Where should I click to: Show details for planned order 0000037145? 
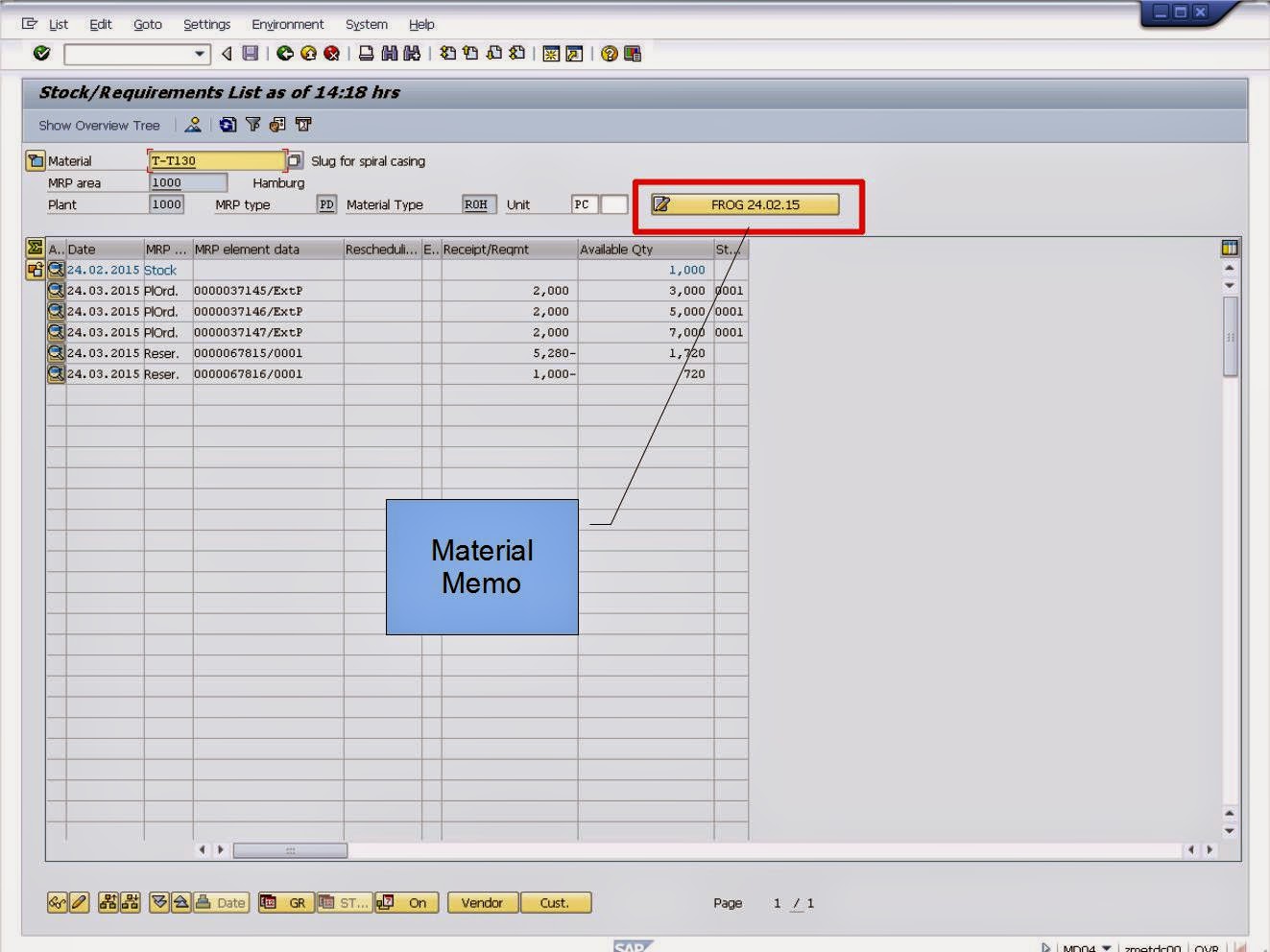pyautogui.click(x=56, y=290)
